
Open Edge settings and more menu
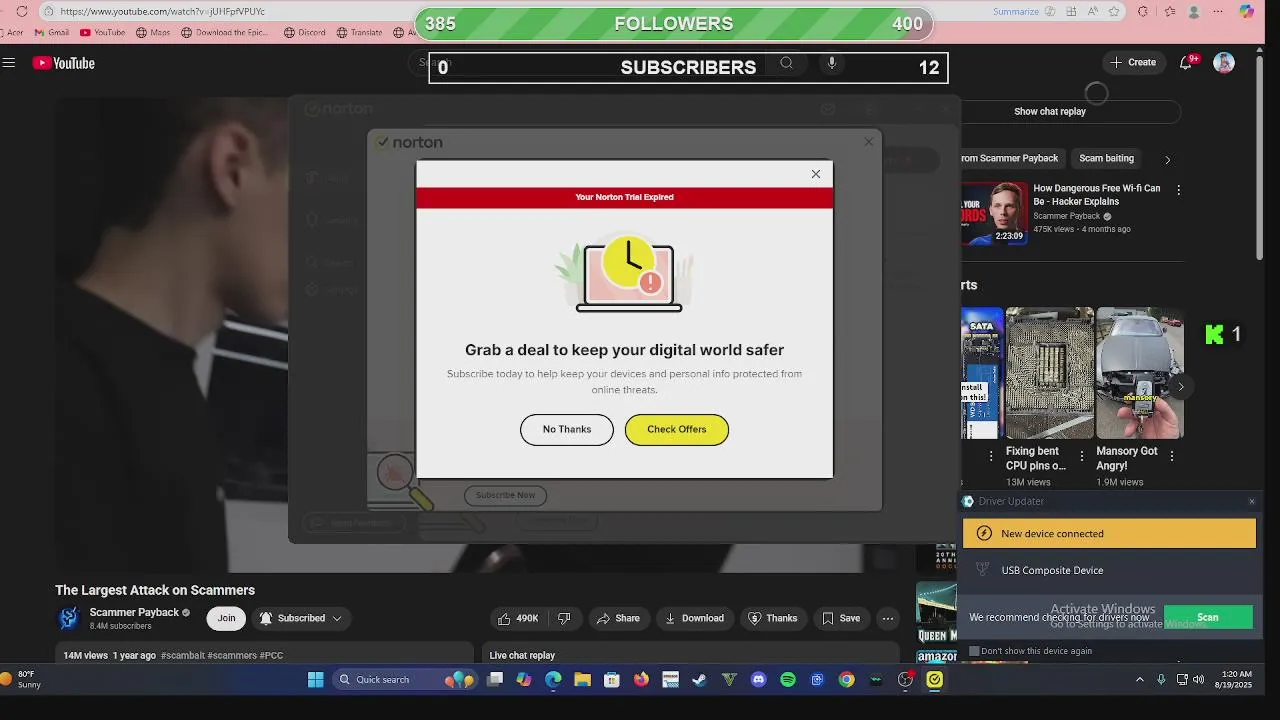(x=1217, y=11)
